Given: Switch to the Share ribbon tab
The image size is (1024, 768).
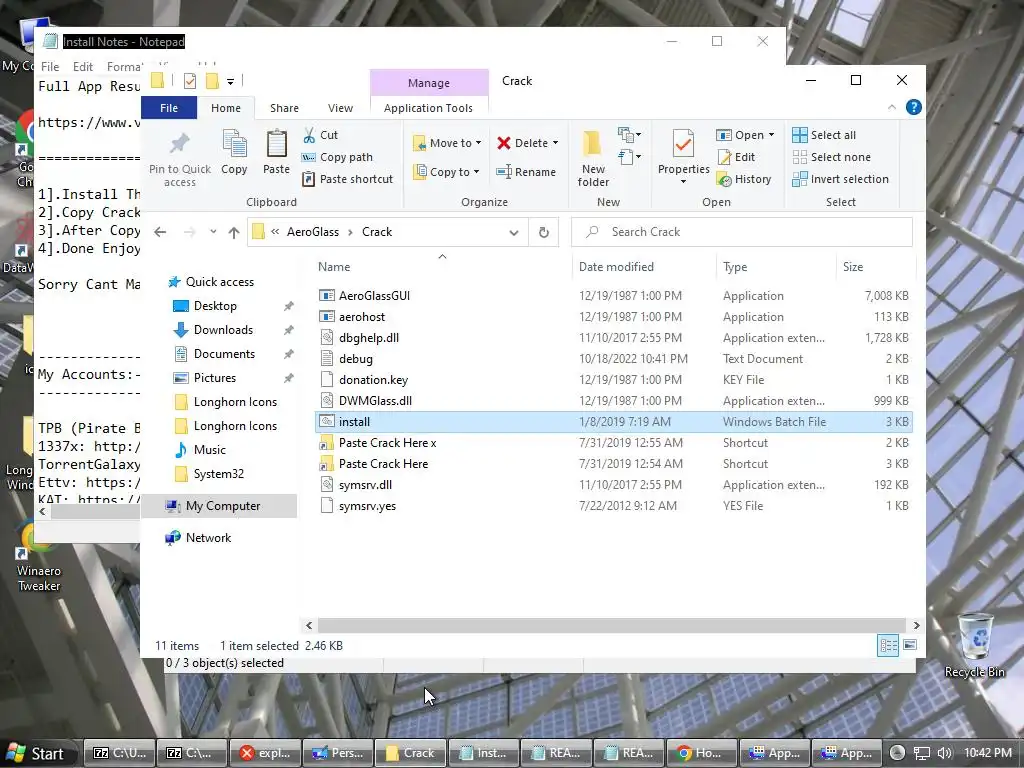Looking at the screenshot, I should (x=284, y=108).
